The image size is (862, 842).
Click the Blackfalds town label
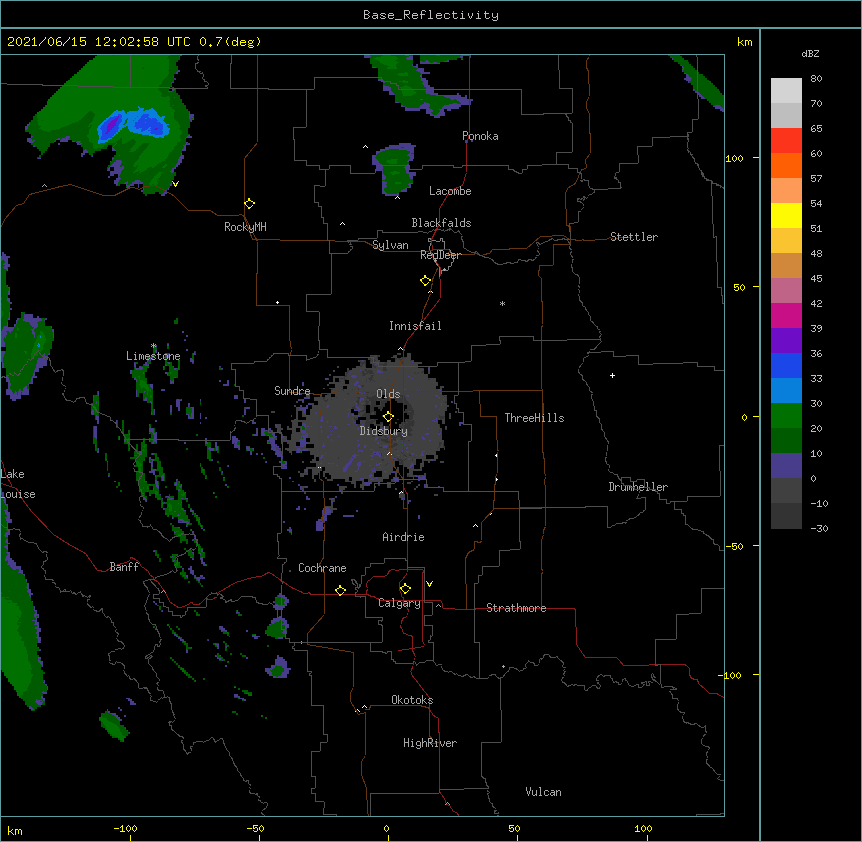(x=441, y=223)
